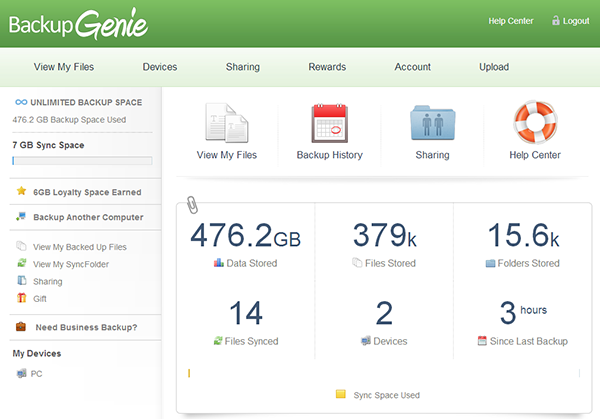The width and height of the screenshot is (600, 419).
Task: Click the green SyncFolder icon in sidebar
Action: 22,263
